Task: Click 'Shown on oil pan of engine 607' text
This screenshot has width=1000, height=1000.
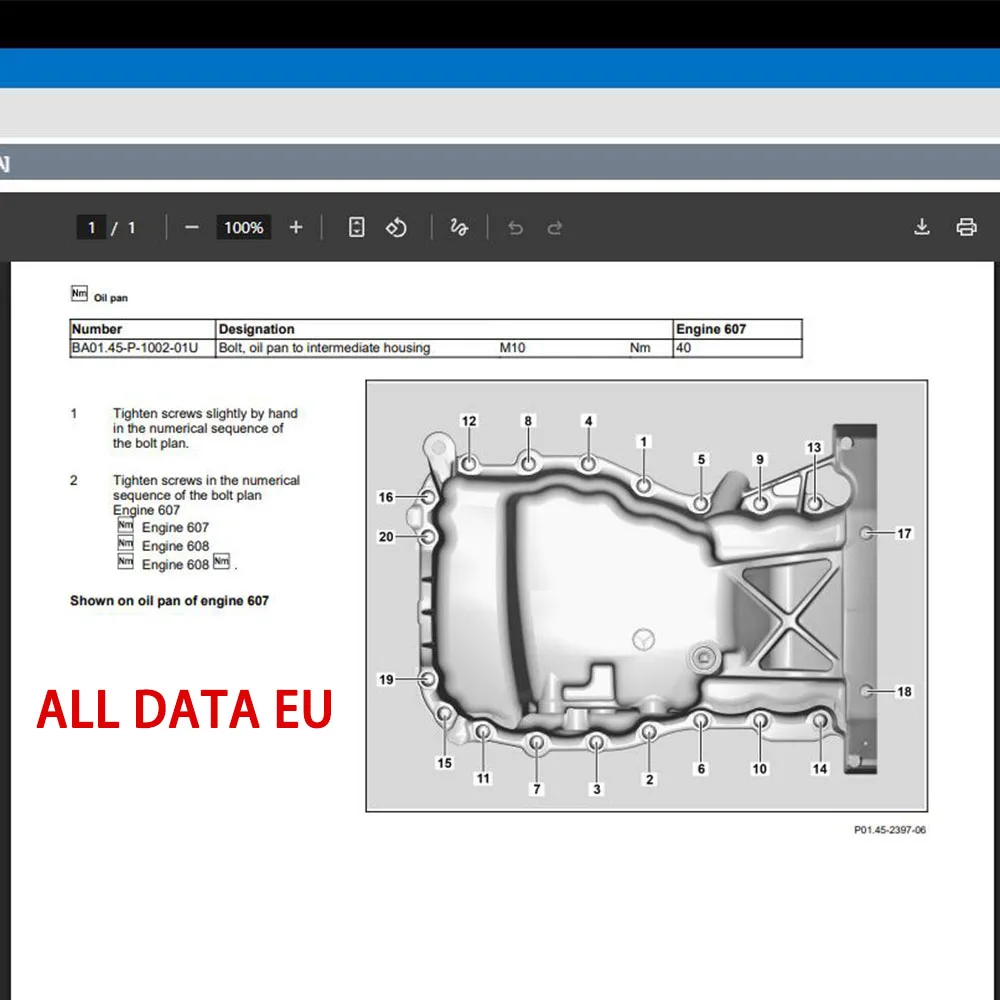Action: tap(170, 601)
